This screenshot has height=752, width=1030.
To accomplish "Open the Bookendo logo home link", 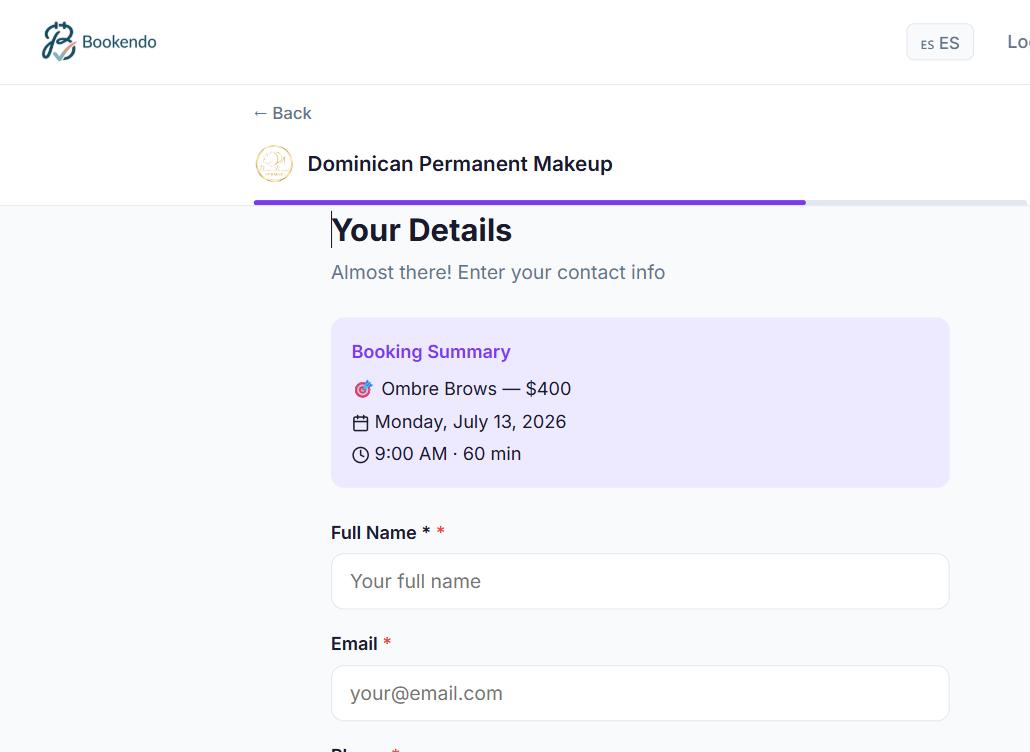I will coord(99,42).
